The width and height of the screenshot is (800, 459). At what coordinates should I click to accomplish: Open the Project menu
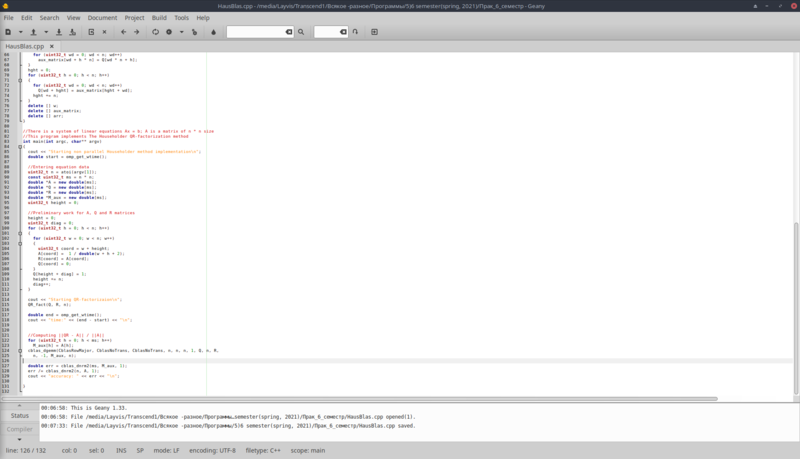[x=134, y=17]
